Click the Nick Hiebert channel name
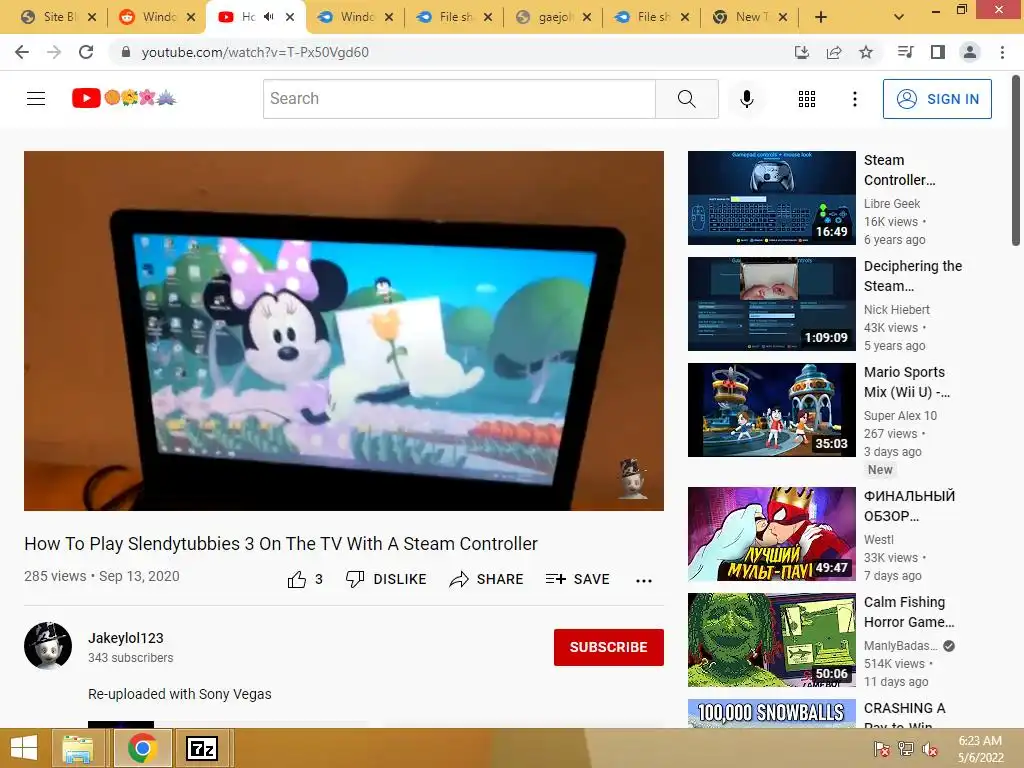Image resolution: width=1024 pixels, height=768 pixels. point(897,310)
